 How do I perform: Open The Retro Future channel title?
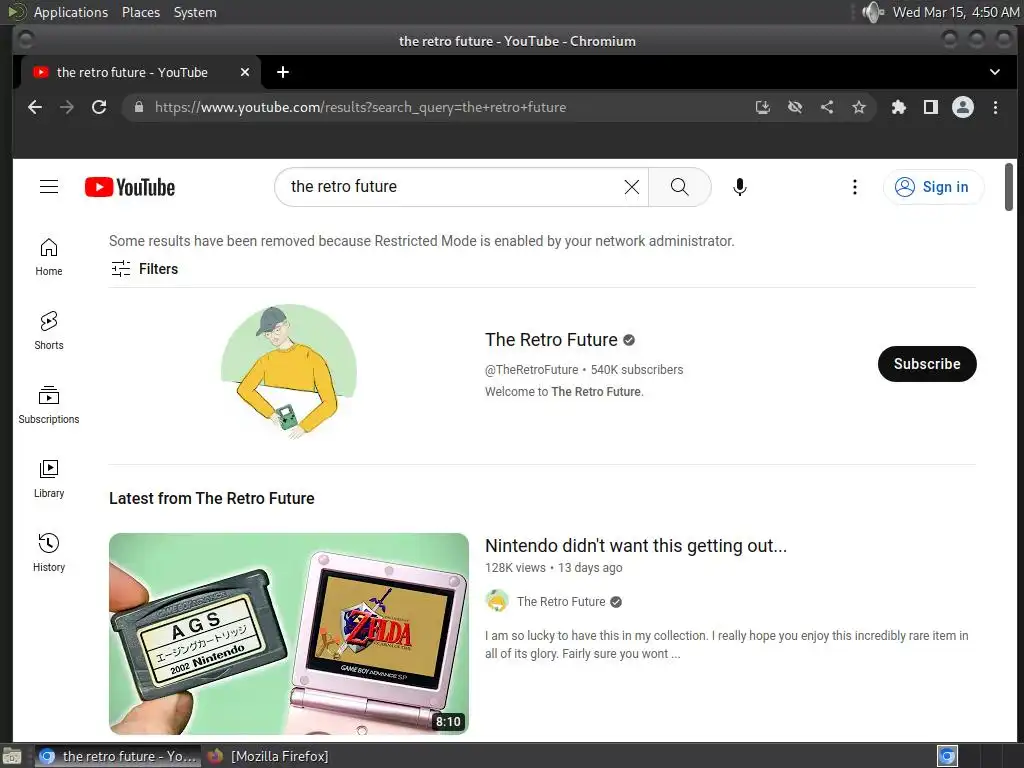551,340
